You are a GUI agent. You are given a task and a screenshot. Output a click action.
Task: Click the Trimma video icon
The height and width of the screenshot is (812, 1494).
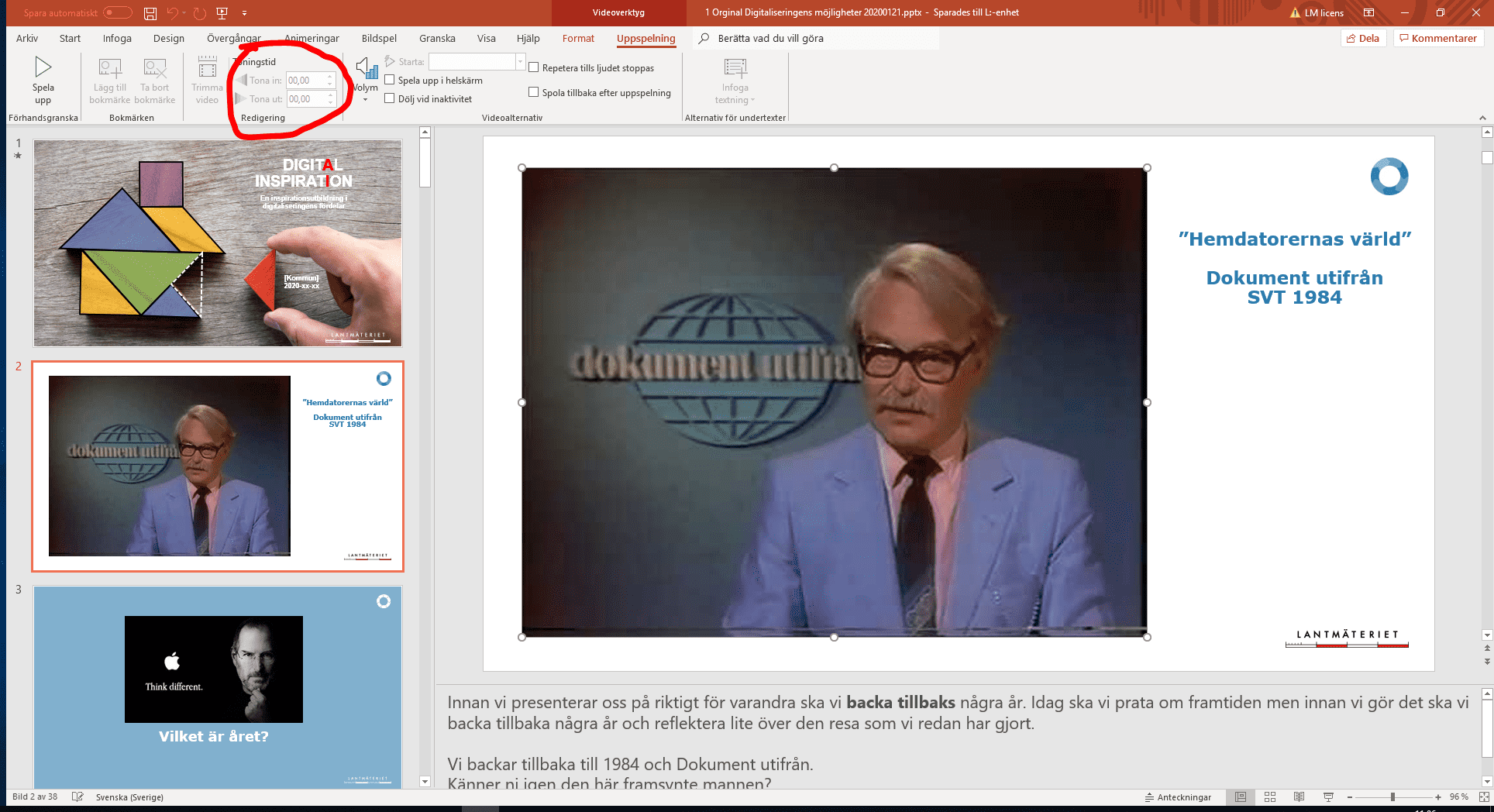(x=207, y=68)
